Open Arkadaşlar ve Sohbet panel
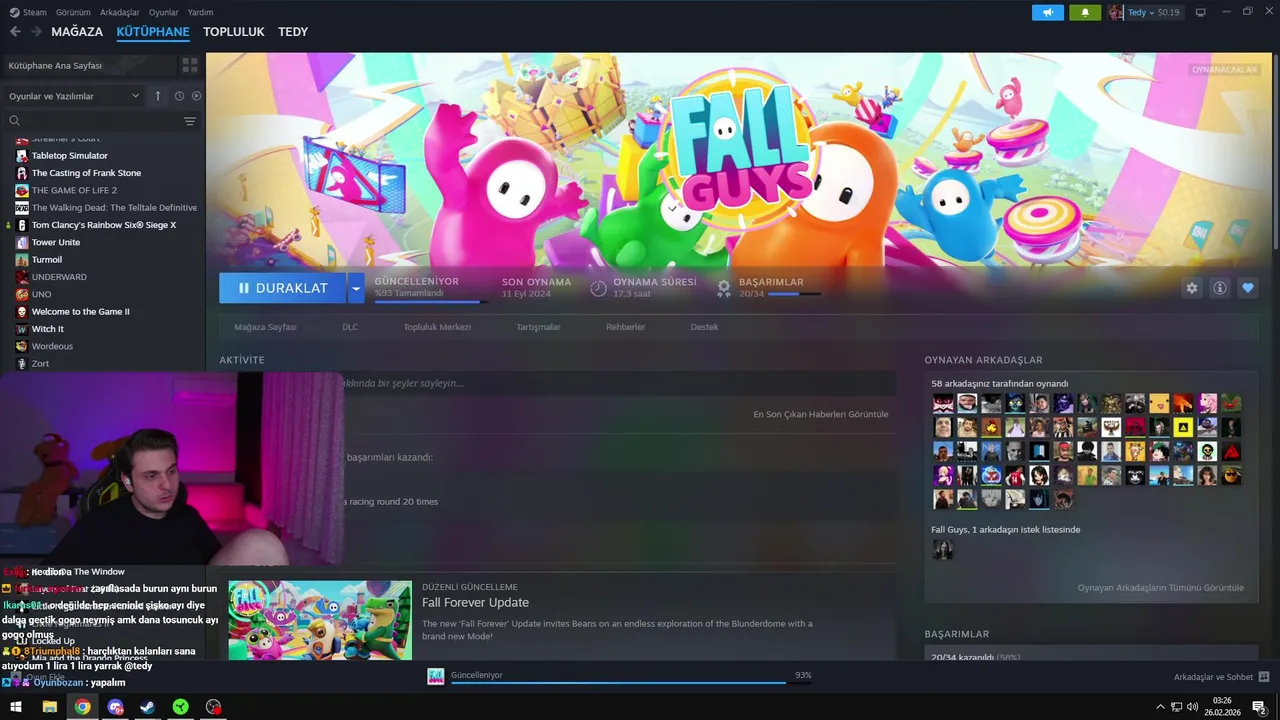 pyautogui.click(x=1221, y=677)
